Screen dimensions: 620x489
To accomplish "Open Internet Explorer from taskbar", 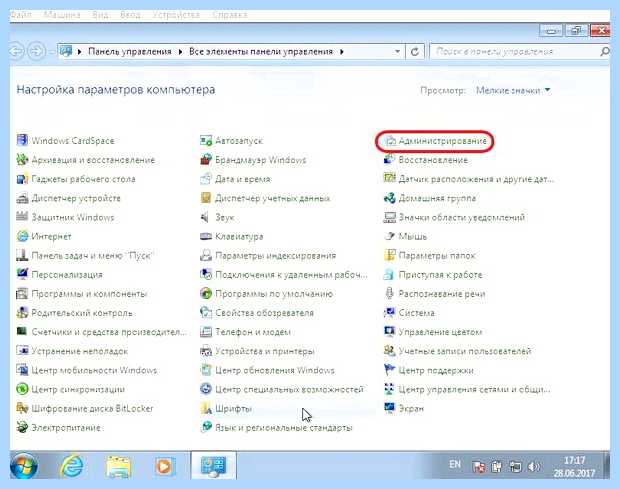I will 72,465.
